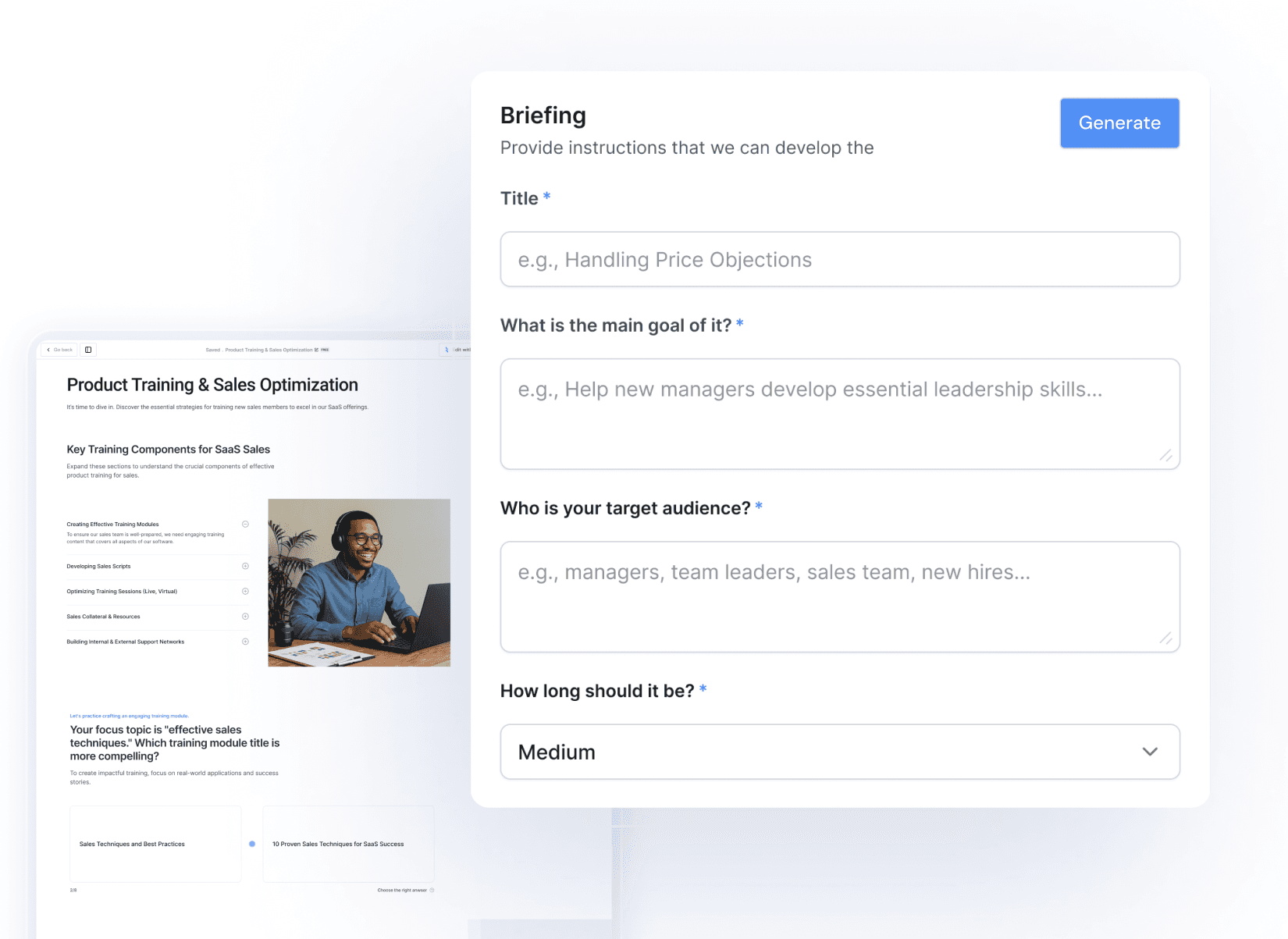Click the quiz question about effective sales techniques
1288x939 pixels.
(x=175, y=743)
